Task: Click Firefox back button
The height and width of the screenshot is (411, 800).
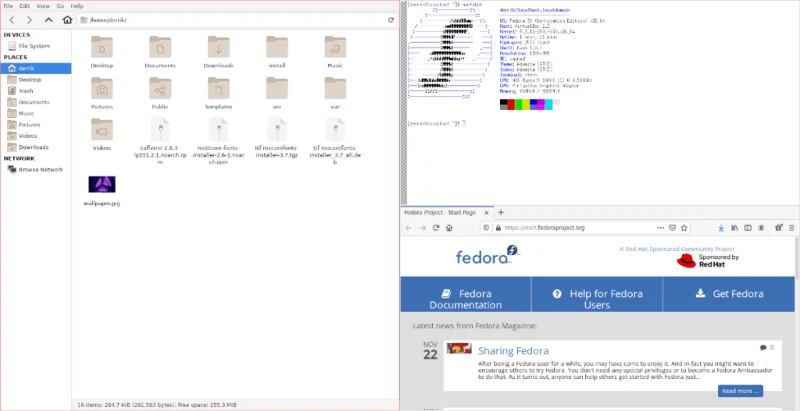Action: (409, 228)
